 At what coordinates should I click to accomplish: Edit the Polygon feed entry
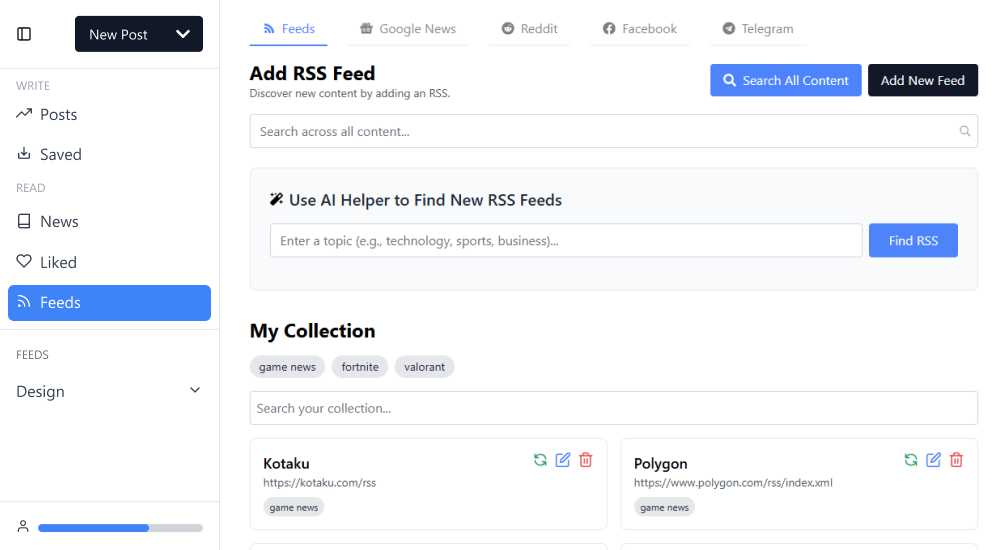tap(934, 460)
